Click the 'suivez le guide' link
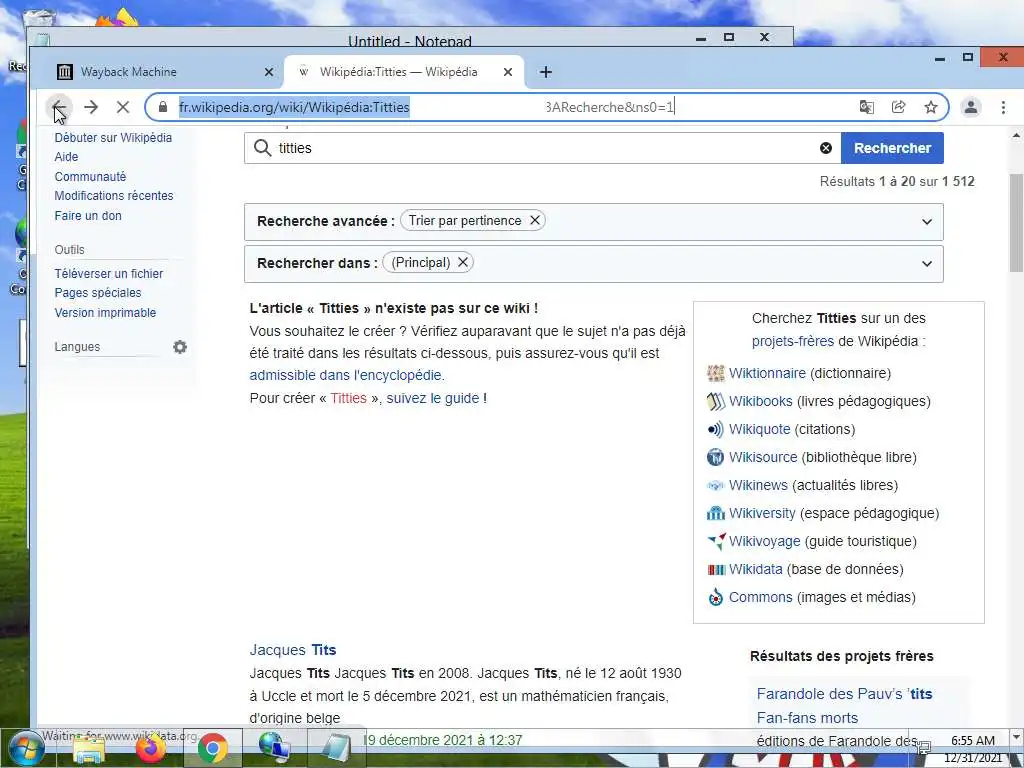Screen dimensions: 1024x768 point(432,398)
